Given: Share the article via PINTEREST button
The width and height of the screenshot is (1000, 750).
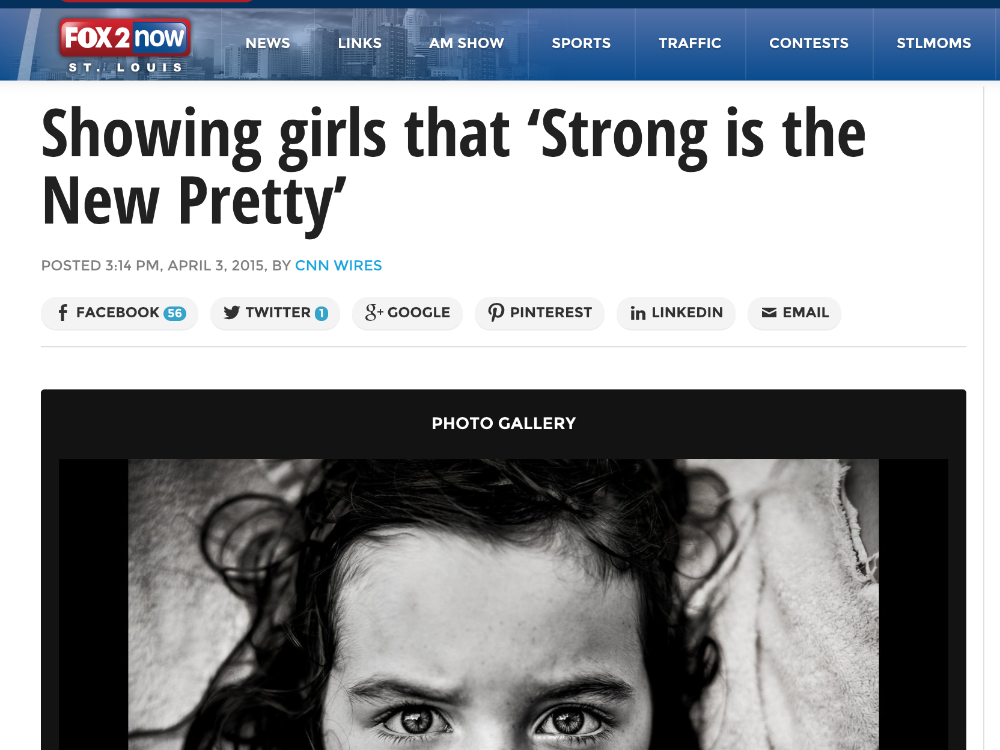Looking at the screenshot, I should tap(540, 313).
